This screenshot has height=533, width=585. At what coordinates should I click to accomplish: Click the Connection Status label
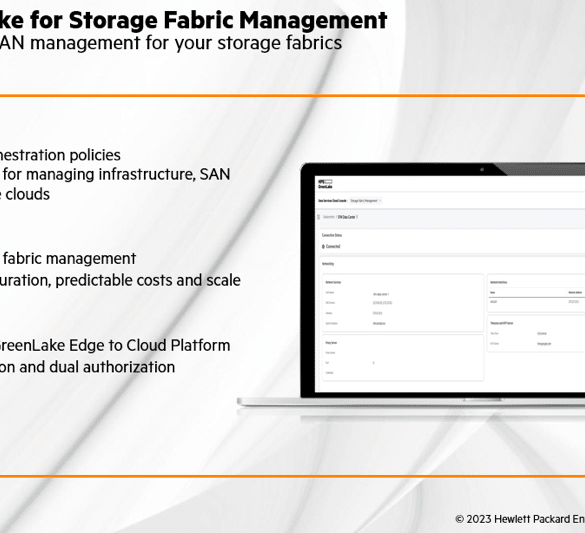332,235
